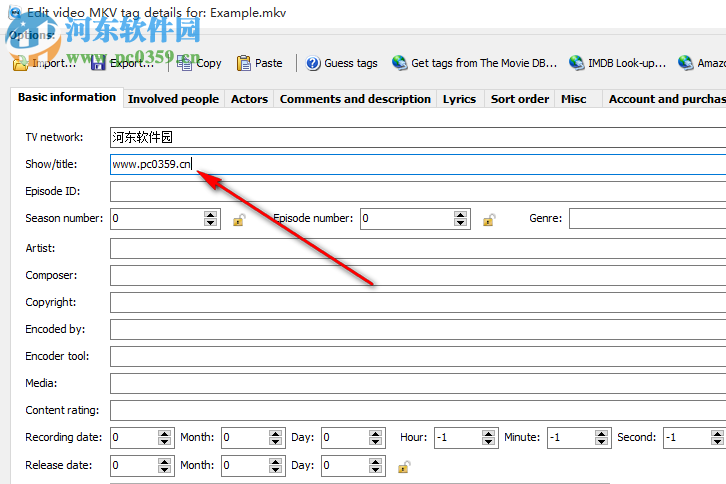Decrease Season number with down arrow
The image size is (726, 484).
pyautogui.click(x=211, y=222)
